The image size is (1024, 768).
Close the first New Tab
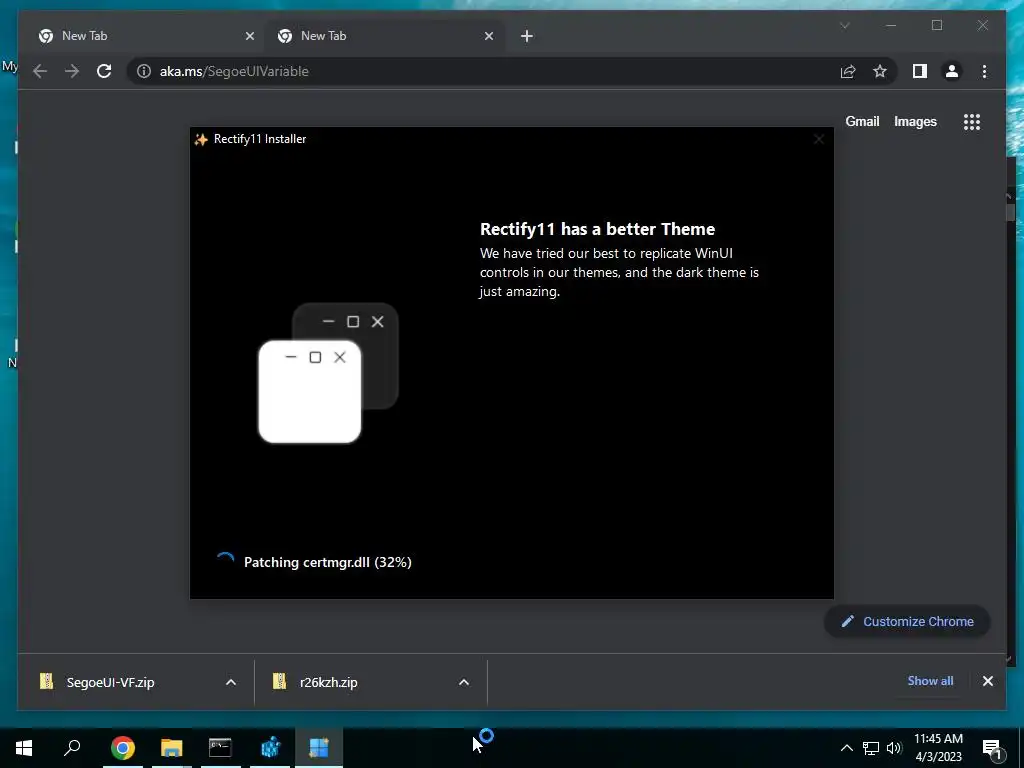point(249,36)
